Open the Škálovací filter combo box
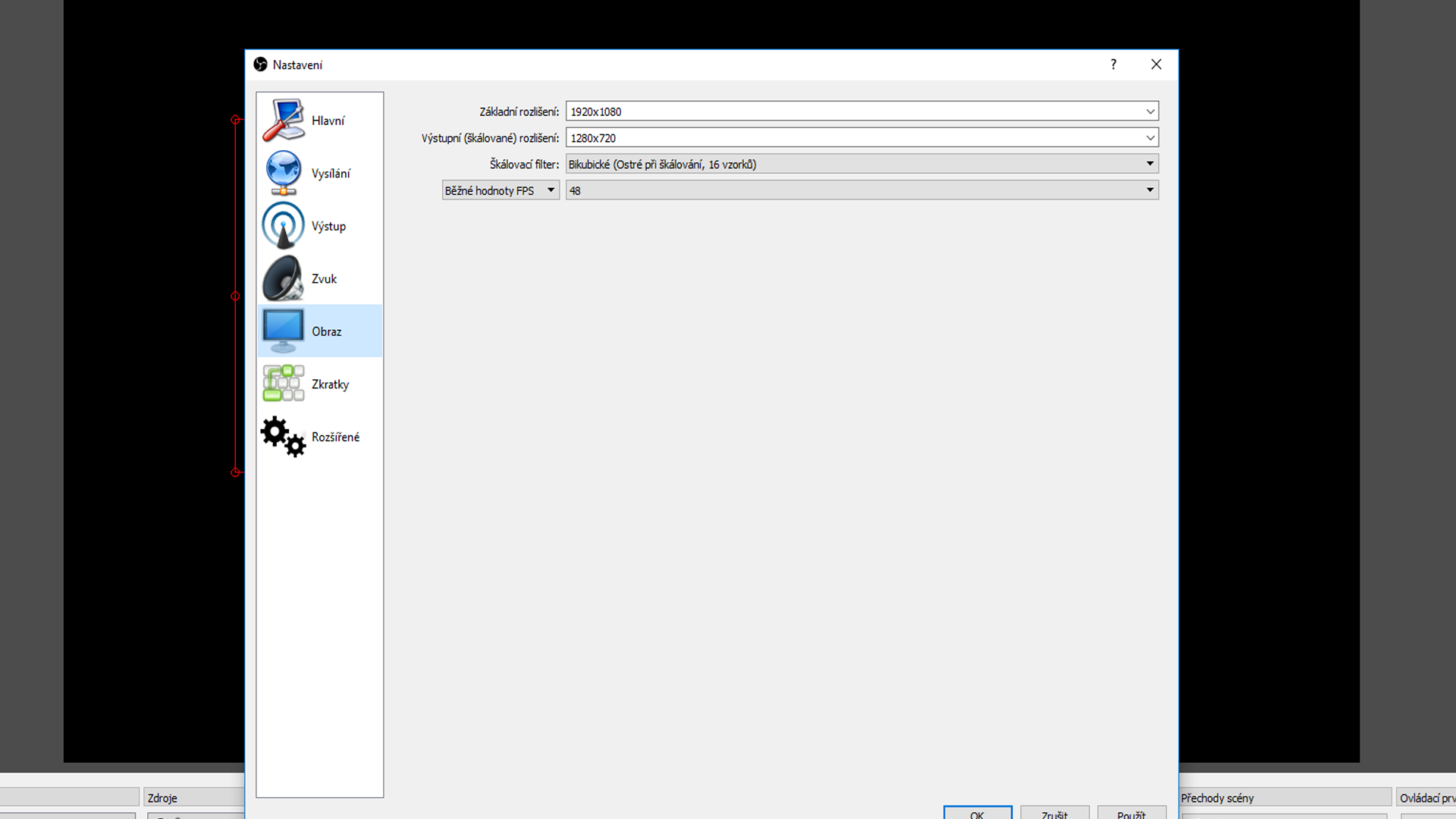 (x=861, y=164)
